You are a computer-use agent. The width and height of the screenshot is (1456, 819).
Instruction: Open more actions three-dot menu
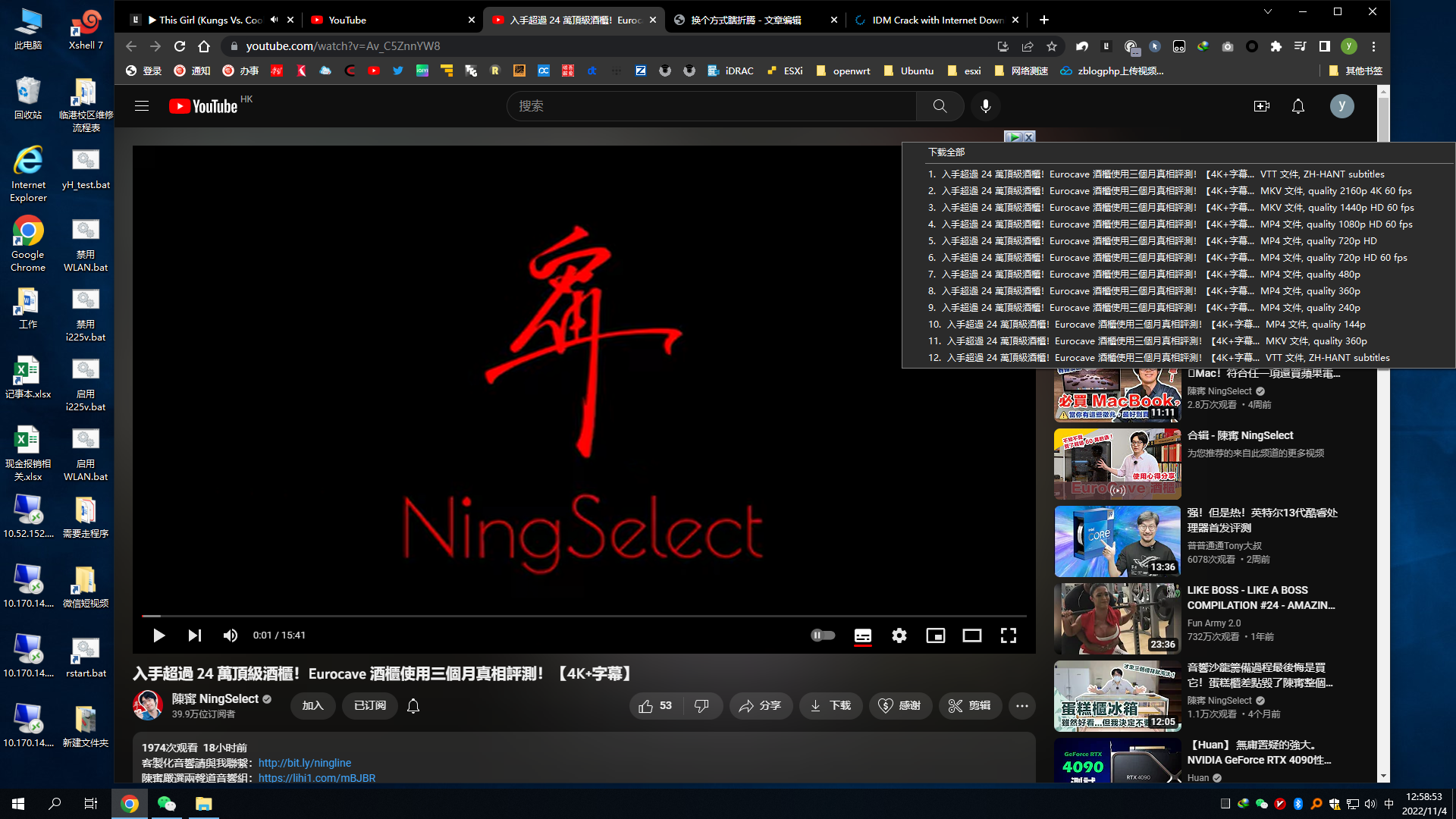click(1021, 706)
